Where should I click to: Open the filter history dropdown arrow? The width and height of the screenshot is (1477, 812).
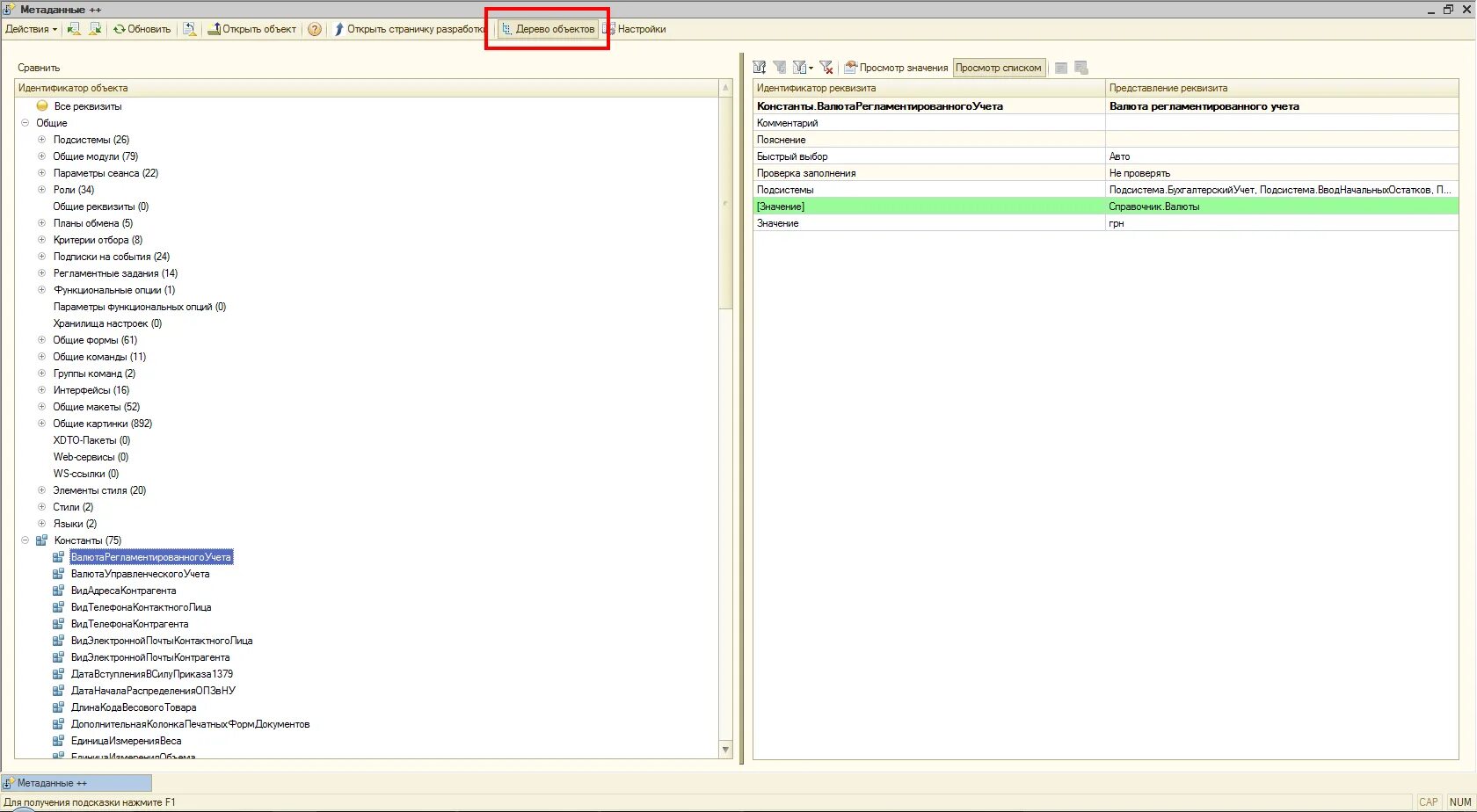(x=811, y=68)
